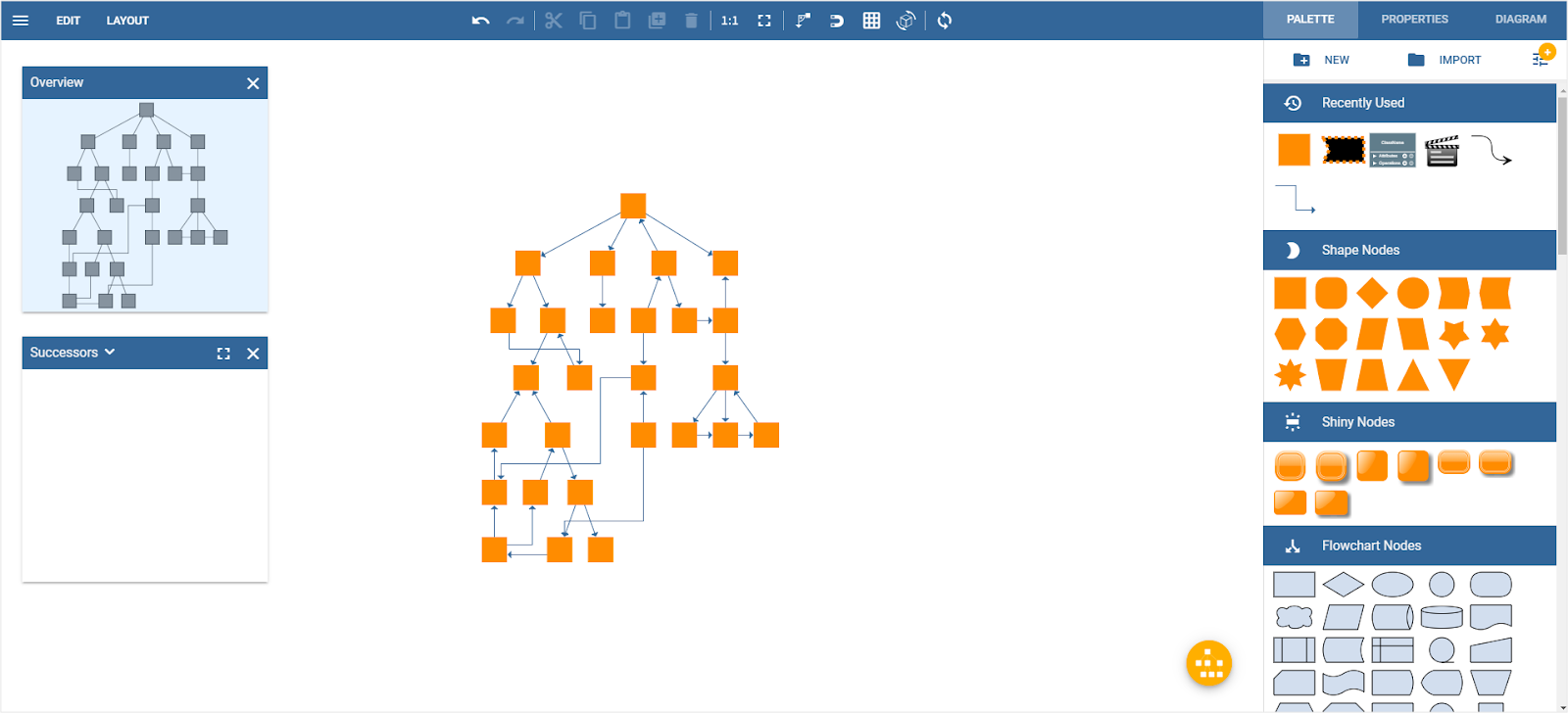Open the Successors dropdown

tap(73, 353)
